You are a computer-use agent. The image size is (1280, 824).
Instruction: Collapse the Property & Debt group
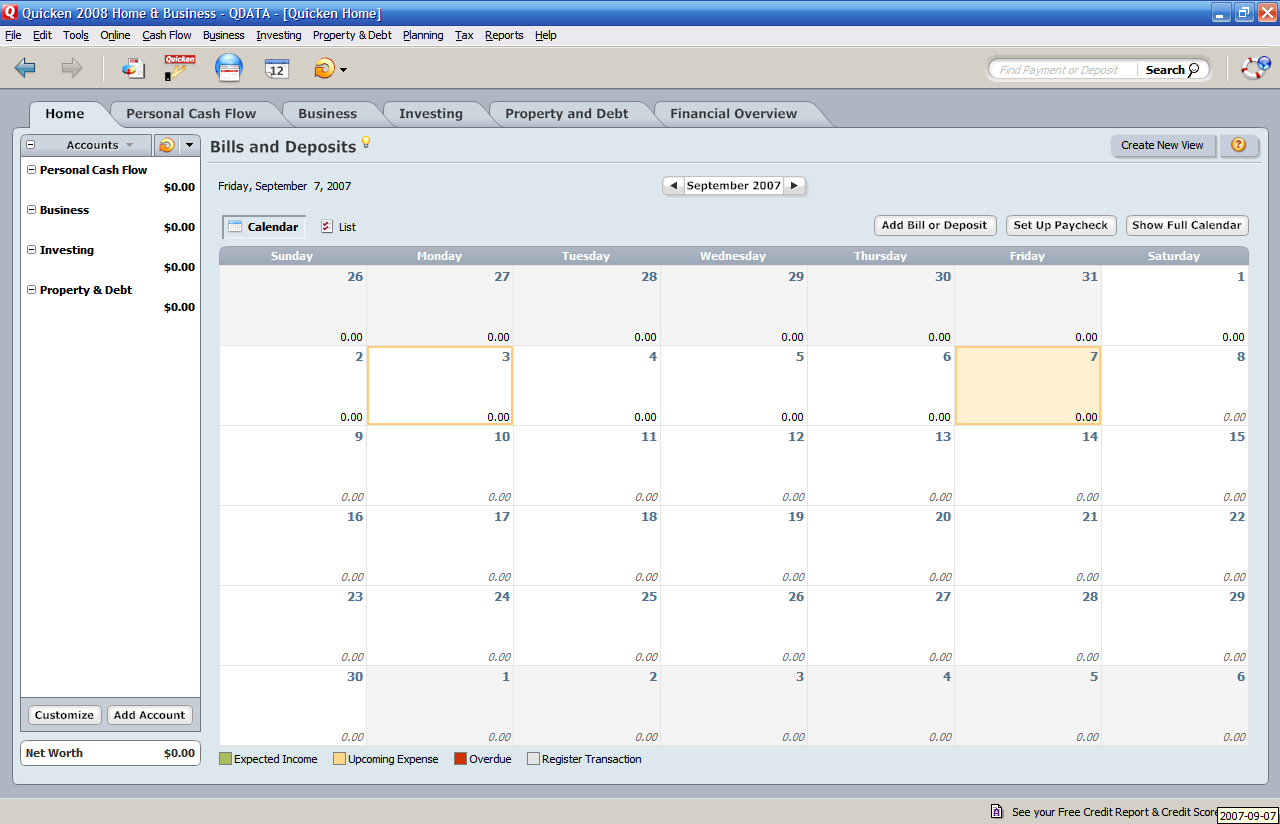point(31,290)
